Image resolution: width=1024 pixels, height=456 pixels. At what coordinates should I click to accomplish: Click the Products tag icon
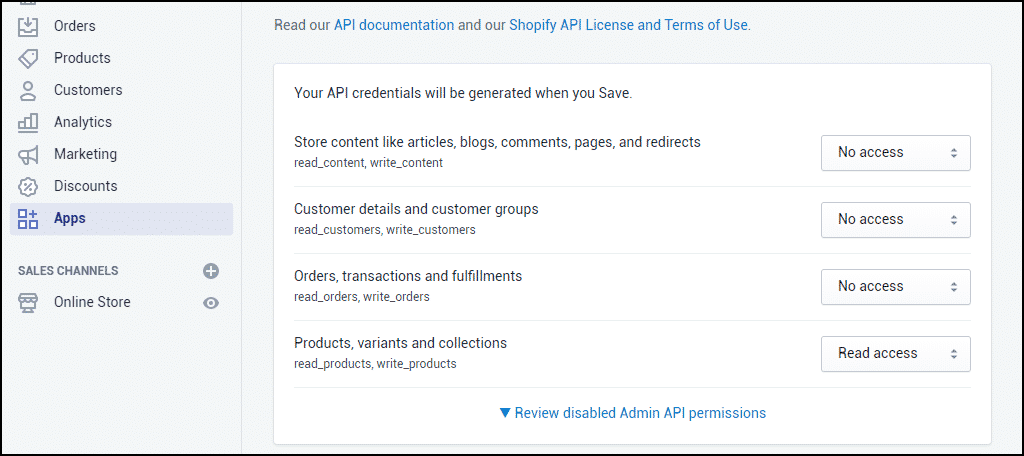28,58
